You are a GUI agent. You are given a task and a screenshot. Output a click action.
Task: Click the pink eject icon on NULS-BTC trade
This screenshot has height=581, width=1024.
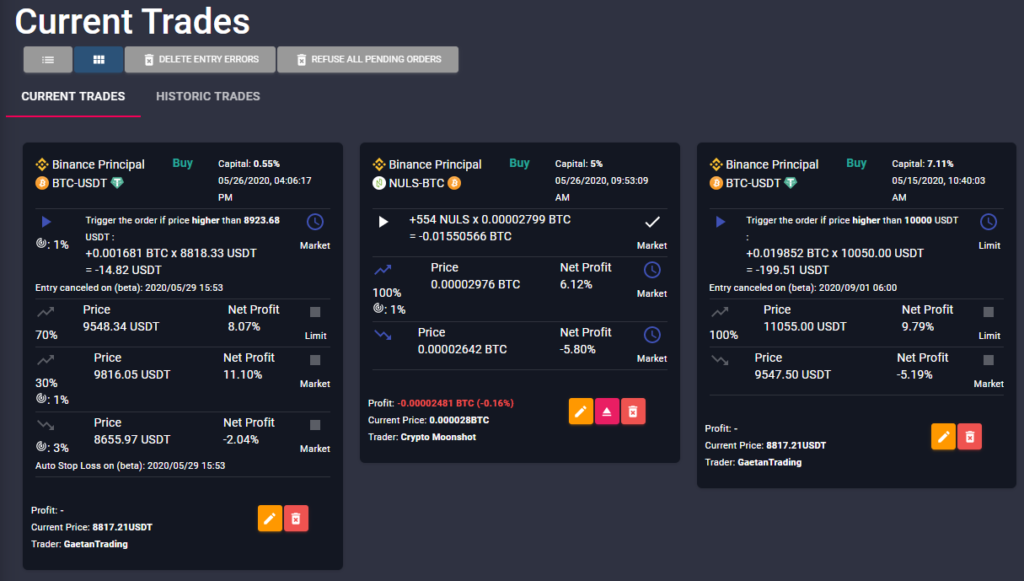607,411
